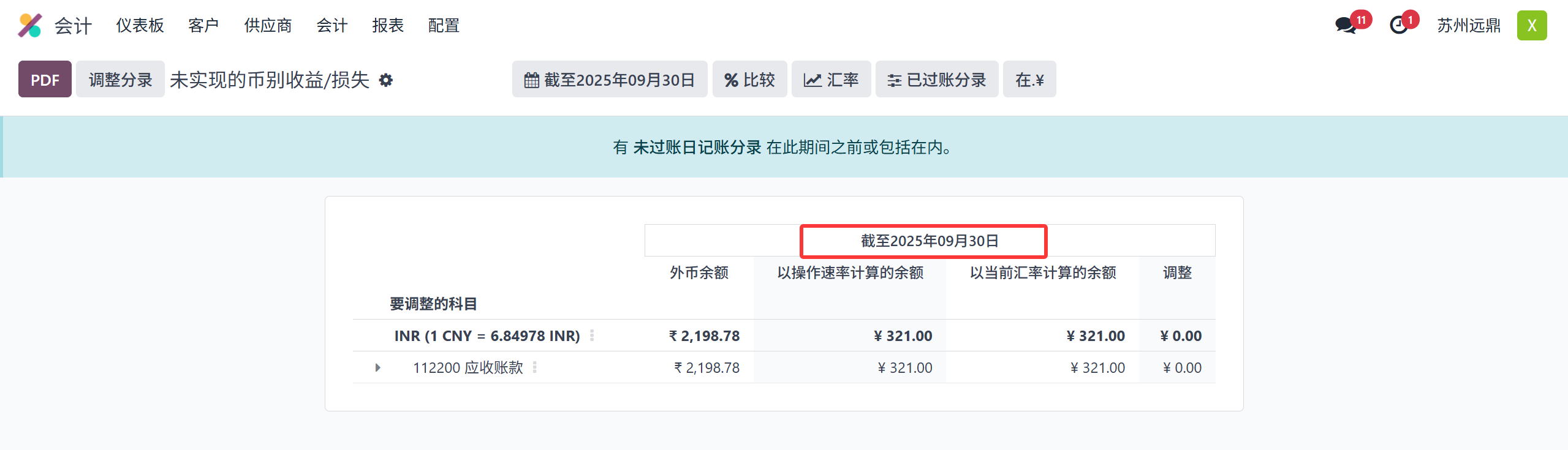Open the 截至2025年09月30日 date filter
Screen dimensions: 1568x450
(x=610, y=79)
